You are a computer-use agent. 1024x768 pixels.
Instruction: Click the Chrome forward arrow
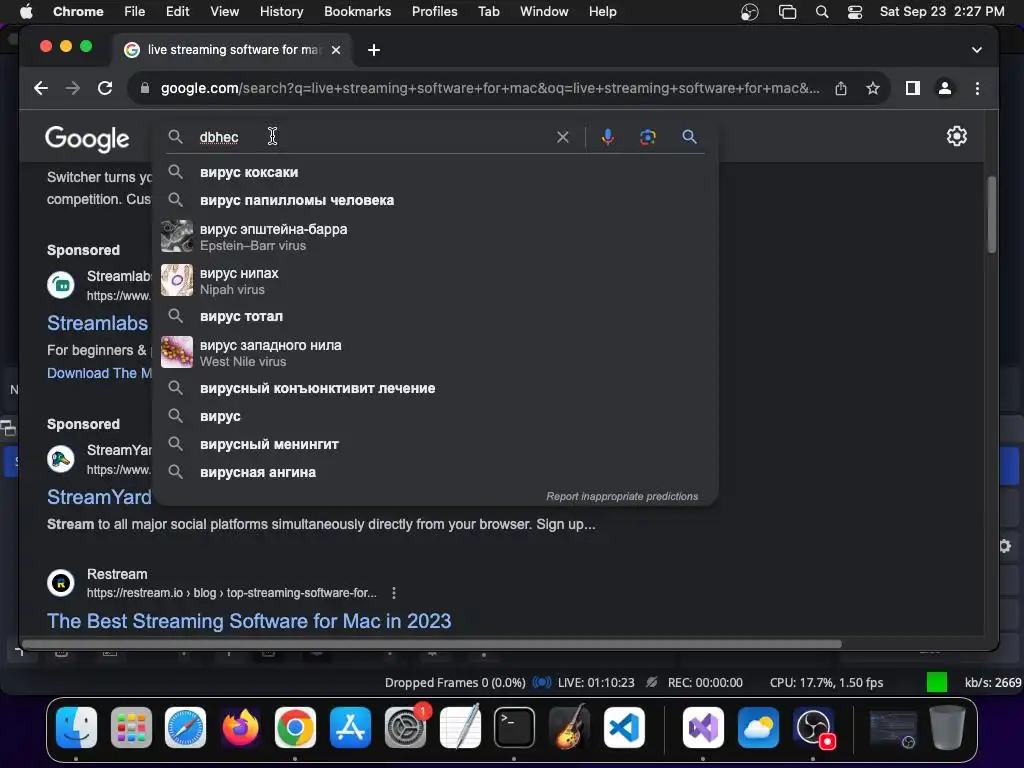click(x=72, y=88)
